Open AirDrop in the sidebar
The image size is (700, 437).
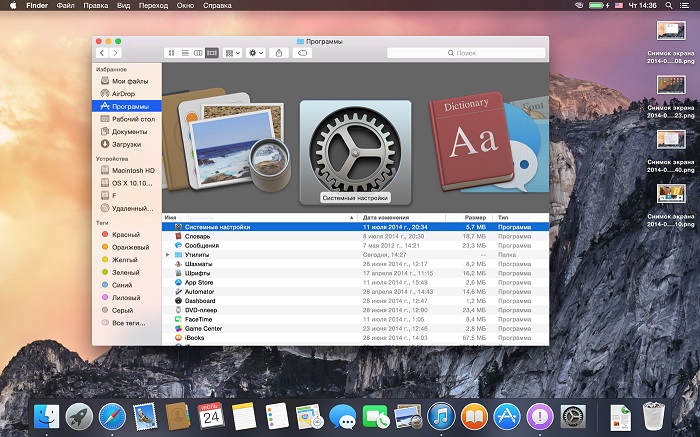point(127,94)
